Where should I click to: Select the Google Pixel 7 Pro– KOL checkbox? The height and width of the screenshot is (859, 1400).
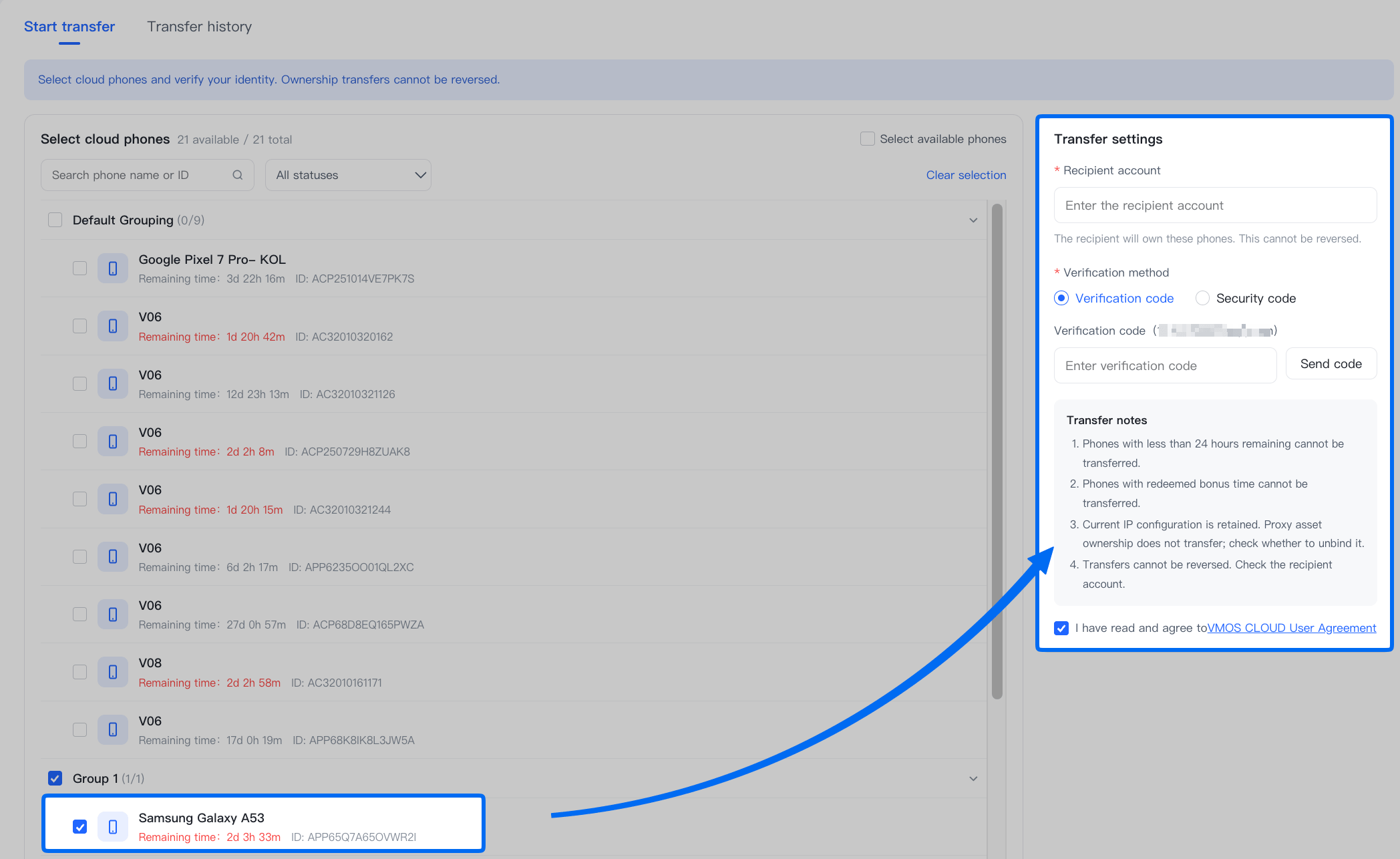pos(80,269)
